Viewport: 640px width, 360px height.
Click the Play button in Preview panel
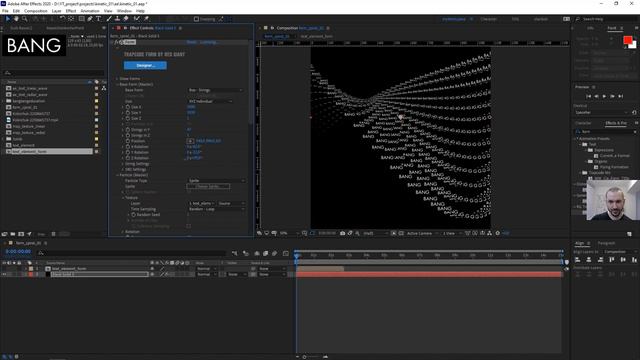pos(604,96)
